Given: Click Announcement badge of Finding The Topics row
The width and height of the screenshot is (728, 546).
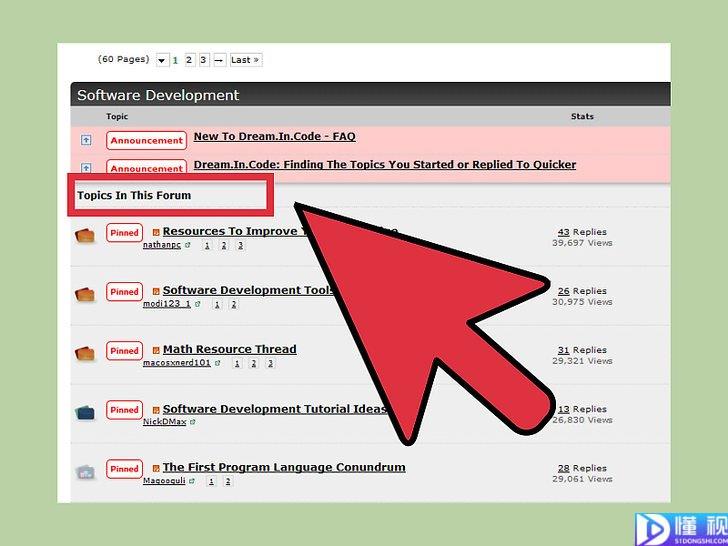Looking at the screenshot, I should 146,167.
